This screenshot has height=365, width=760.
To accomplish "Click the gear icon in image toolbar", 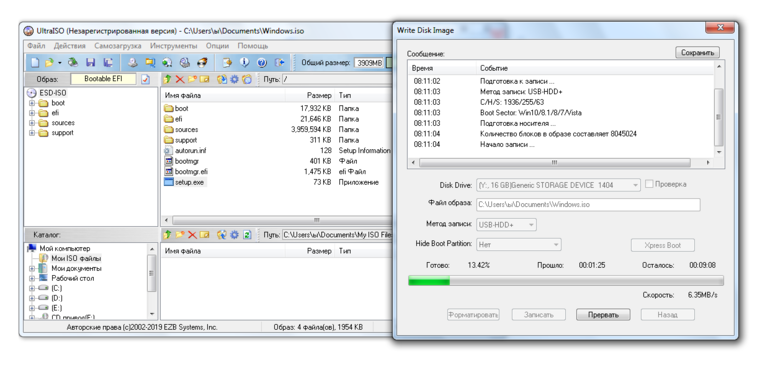I will [x=234, y=79].
